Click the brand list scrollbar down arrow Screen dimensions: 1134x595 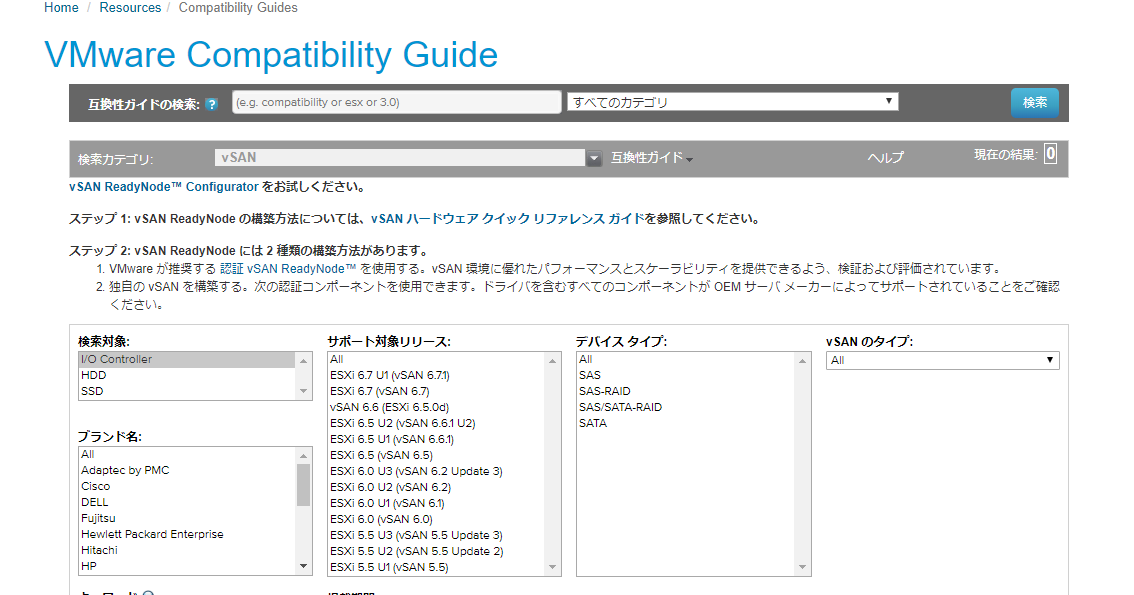coord(303,565)
